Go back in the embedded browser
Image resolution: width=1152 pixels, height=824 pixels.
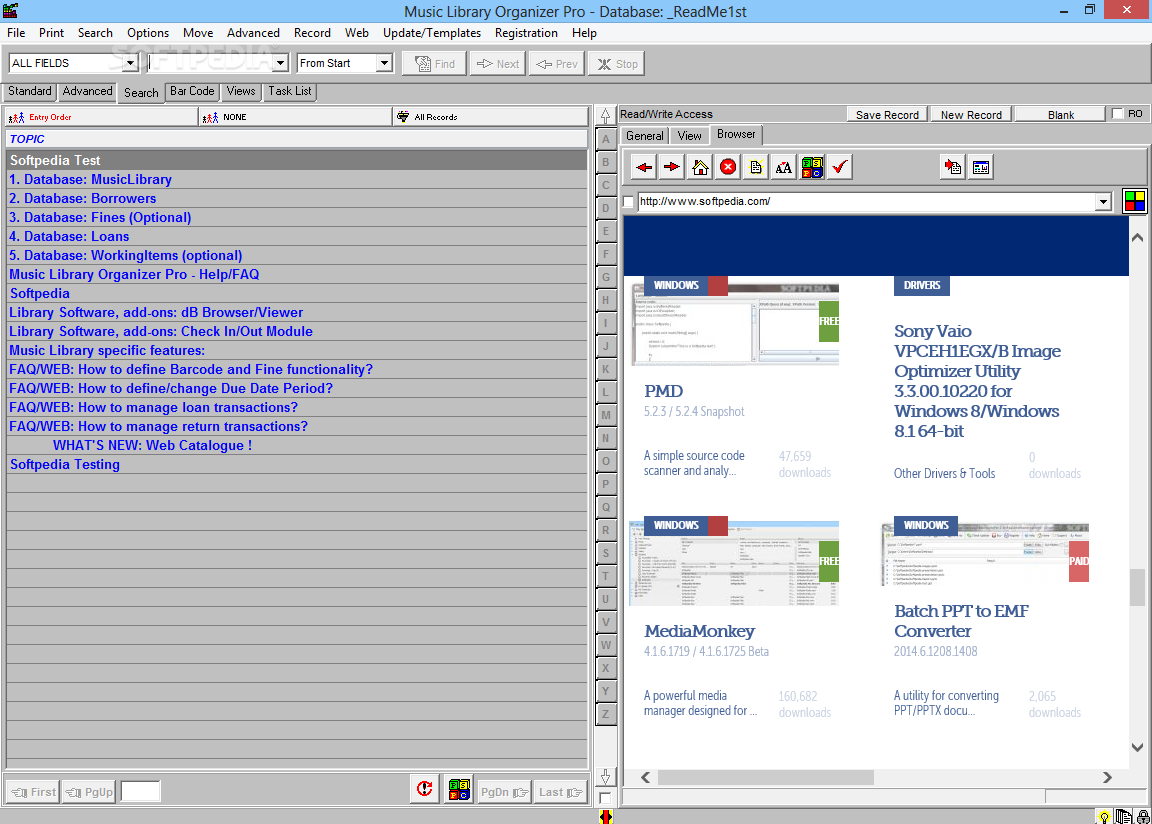(644, 167)
